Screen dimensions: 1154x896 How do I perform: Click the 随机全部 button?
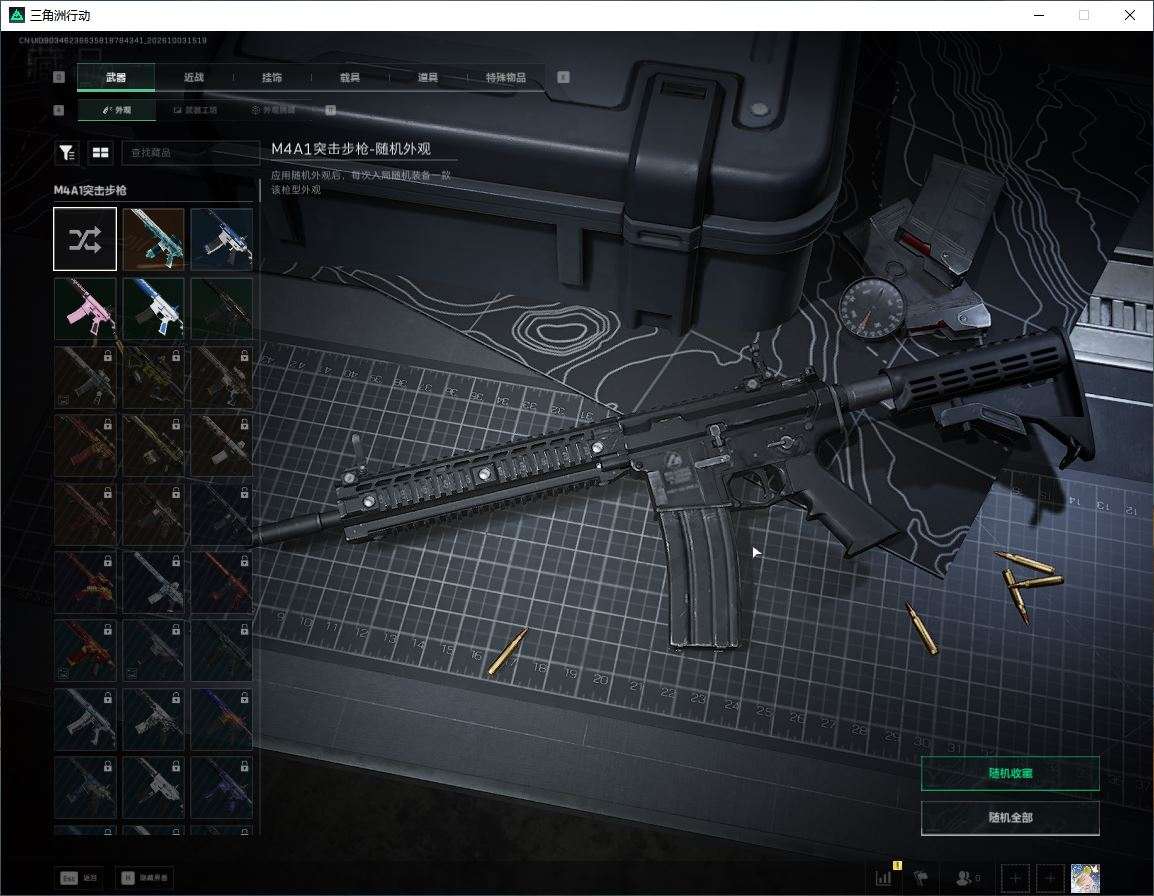click(x=1010, y=817)
